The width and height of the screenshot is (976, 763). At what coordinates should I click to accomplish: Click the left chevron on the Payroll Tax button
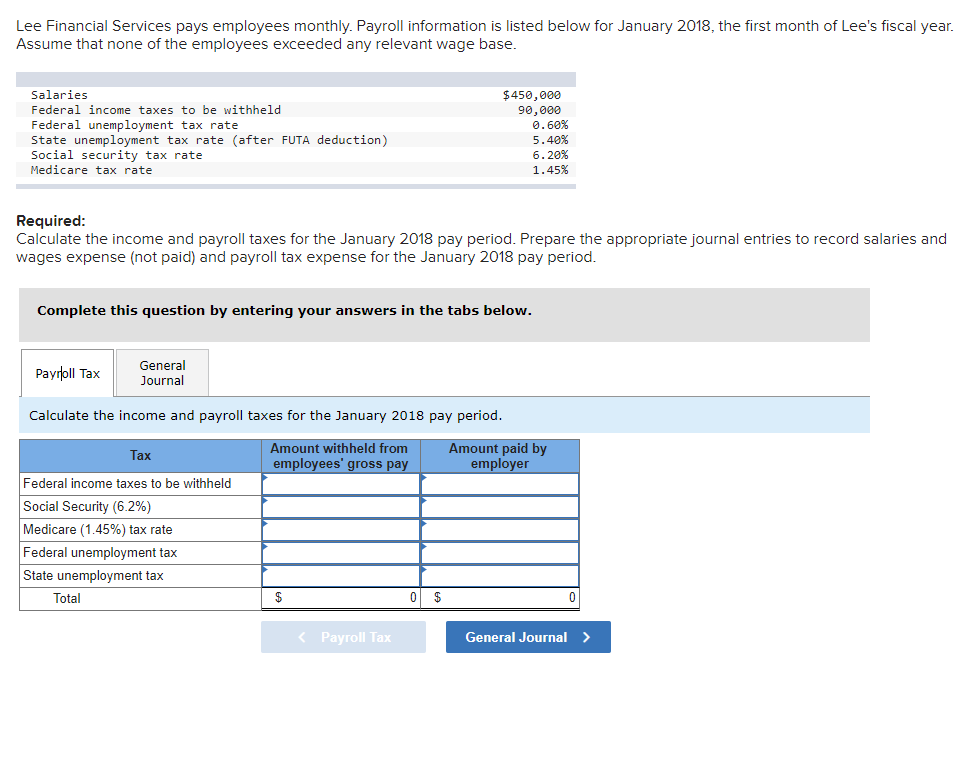coord(302,637)
